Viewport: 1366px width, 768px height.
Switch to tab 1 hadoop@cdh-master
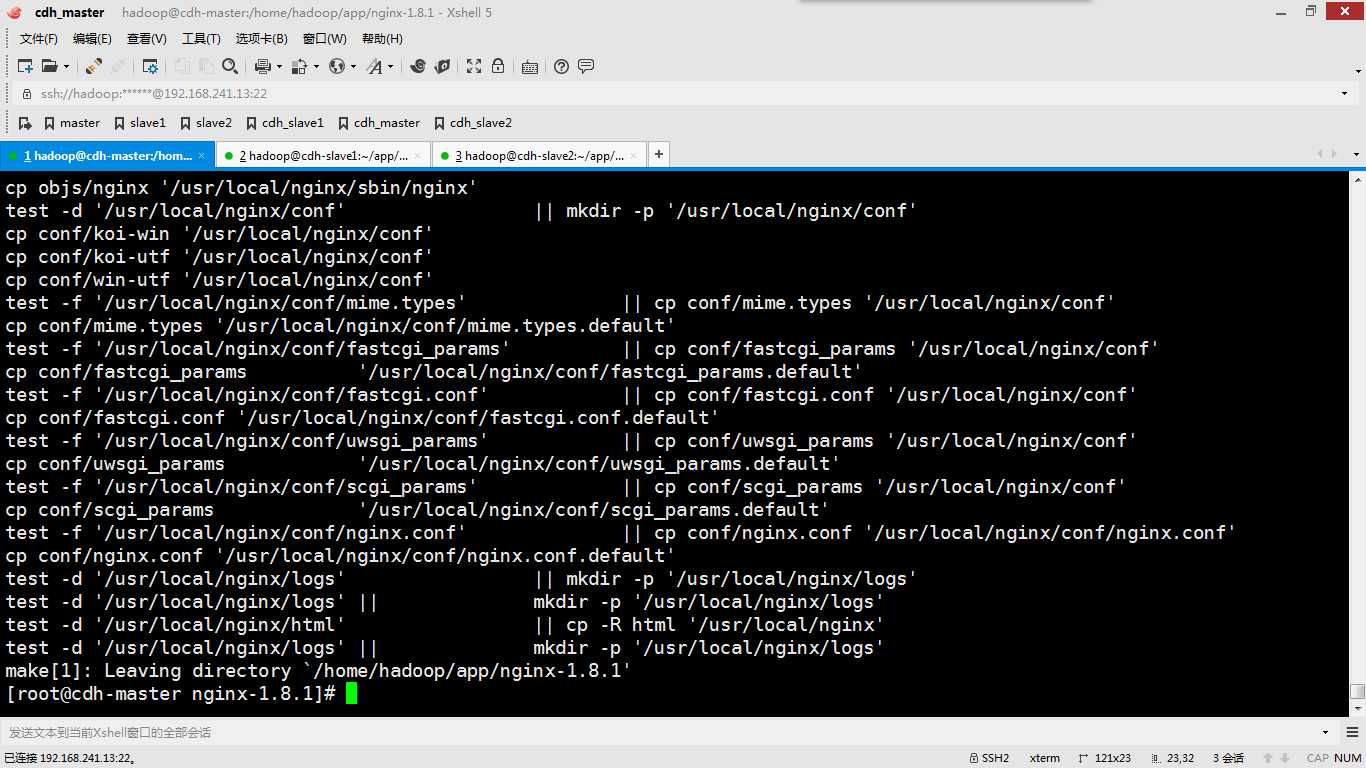(107, 155)
